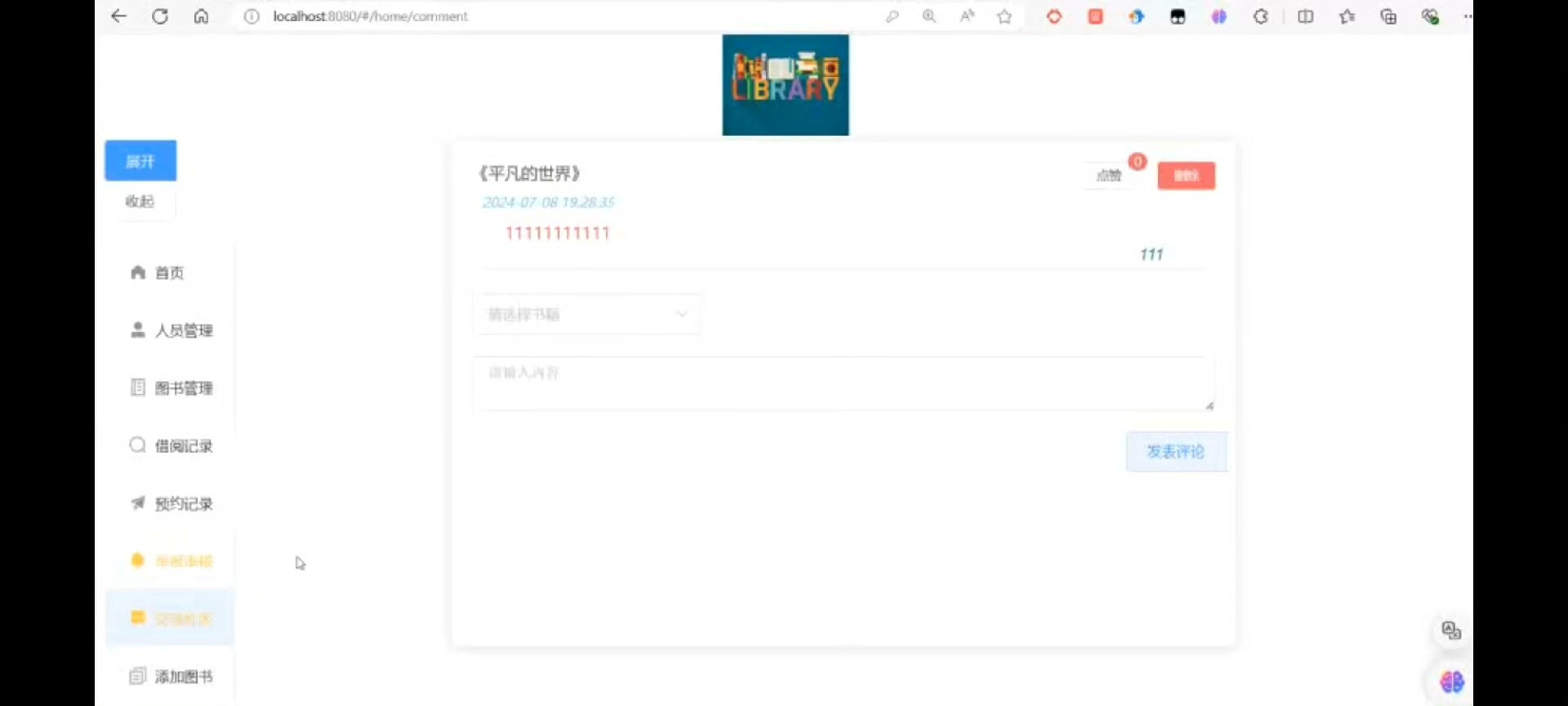Delete the 平凡的世界 comment with red button
The image size is (1568, 706).
coord(1186,176)
